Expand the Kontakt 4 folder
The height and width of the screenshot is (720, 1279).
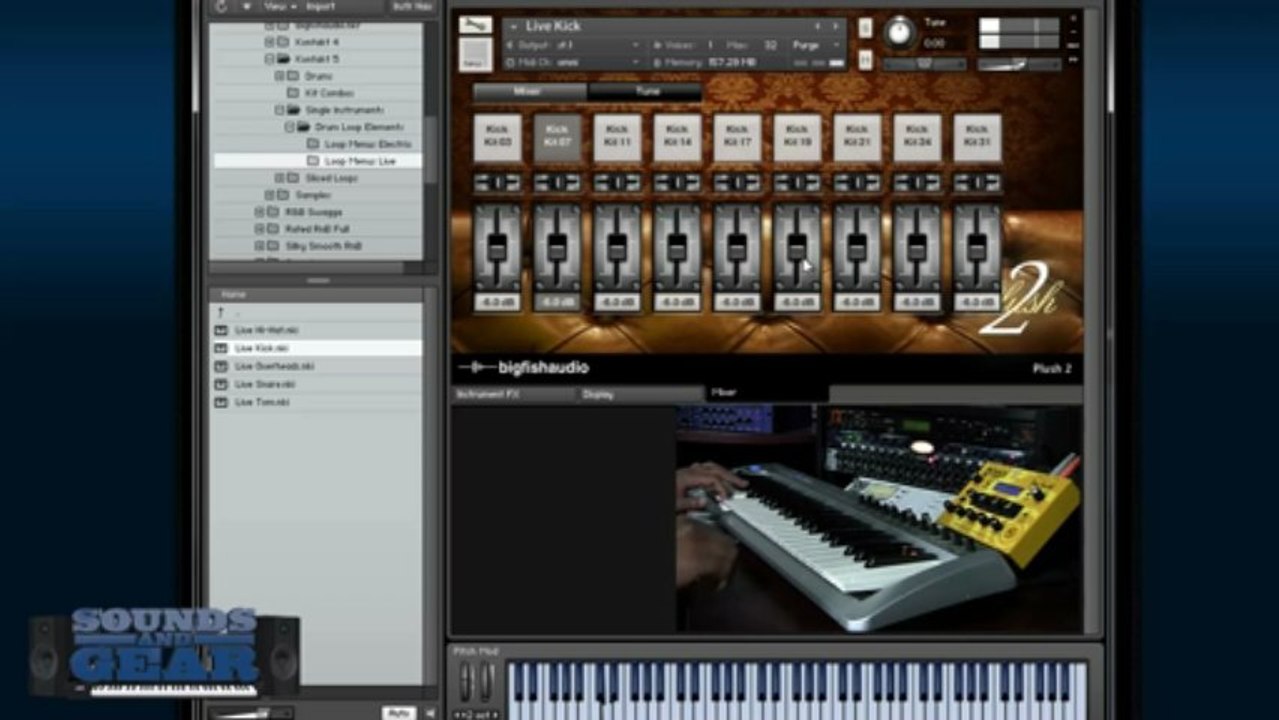pos(270,42)
